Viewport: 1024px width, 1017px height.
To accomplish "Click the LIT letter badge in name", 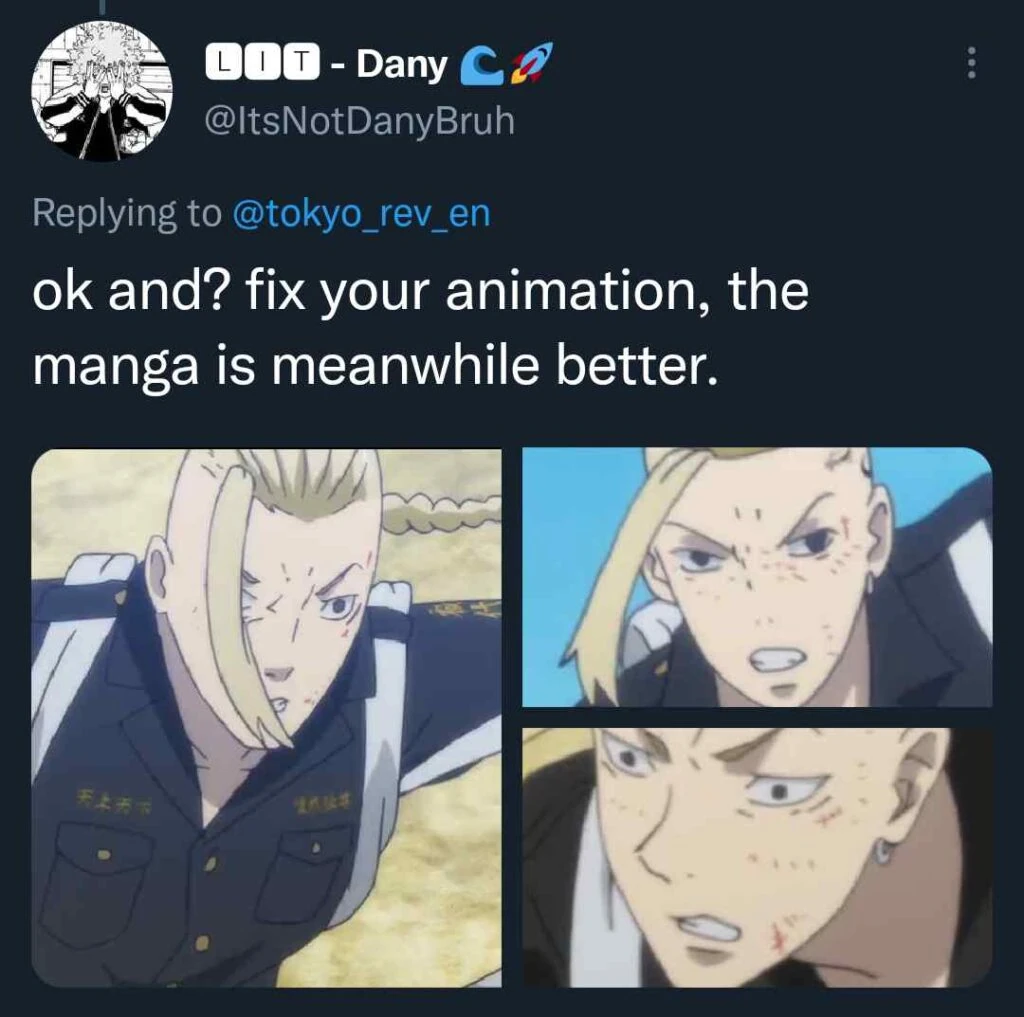I will point(263,63).
